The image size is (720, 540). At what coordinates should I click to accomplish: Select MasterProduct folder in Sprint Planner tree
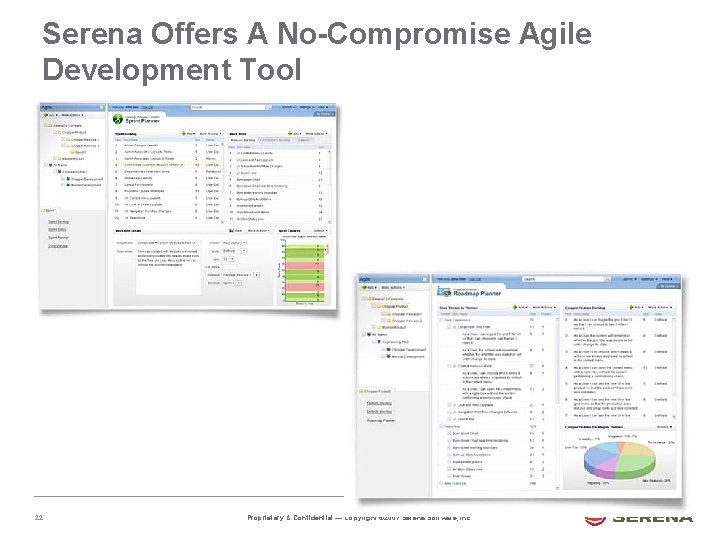(71, 158)
